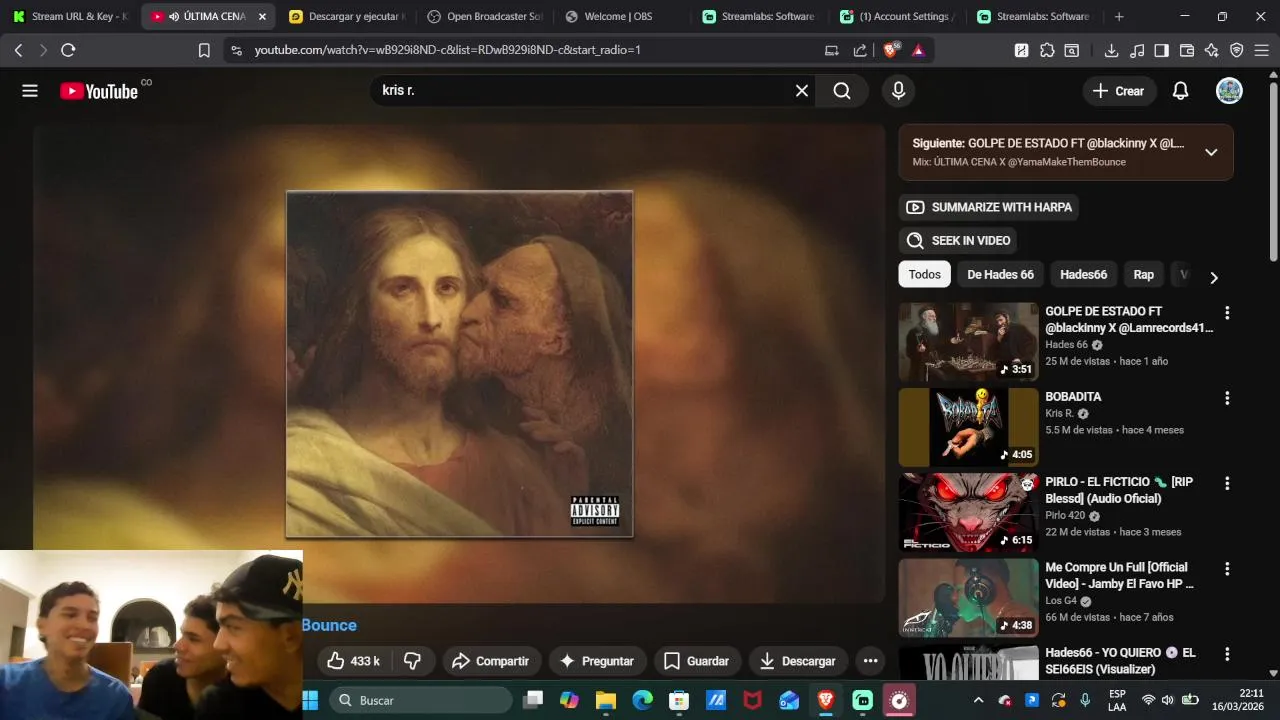Open the Brave Wallet icon
The image size is (1280, 720).
tap(1187, 50)
